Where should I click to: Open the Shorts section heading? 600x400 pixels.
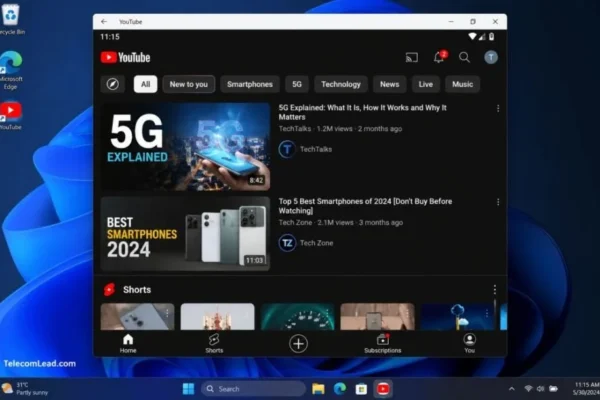(137, 290)
